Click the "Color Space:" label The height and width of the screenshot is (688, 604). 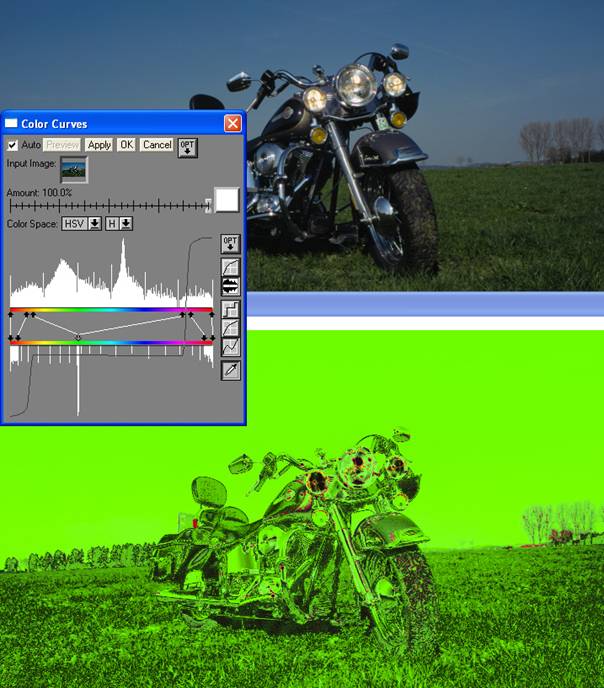pyautogui.click(x=32, y=224)
